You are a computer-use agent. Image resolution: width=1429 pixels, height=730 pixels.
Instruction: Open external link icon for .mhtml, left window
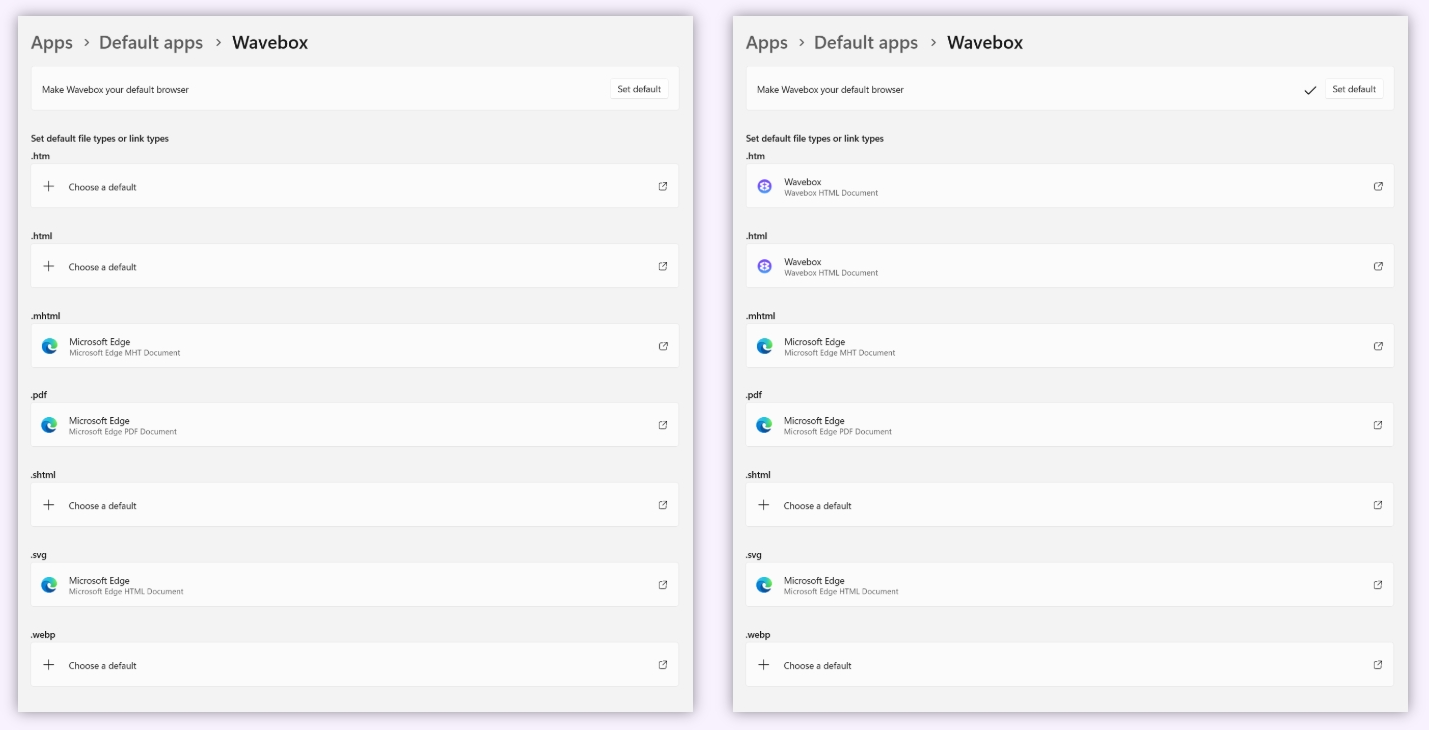coord(663,346)
